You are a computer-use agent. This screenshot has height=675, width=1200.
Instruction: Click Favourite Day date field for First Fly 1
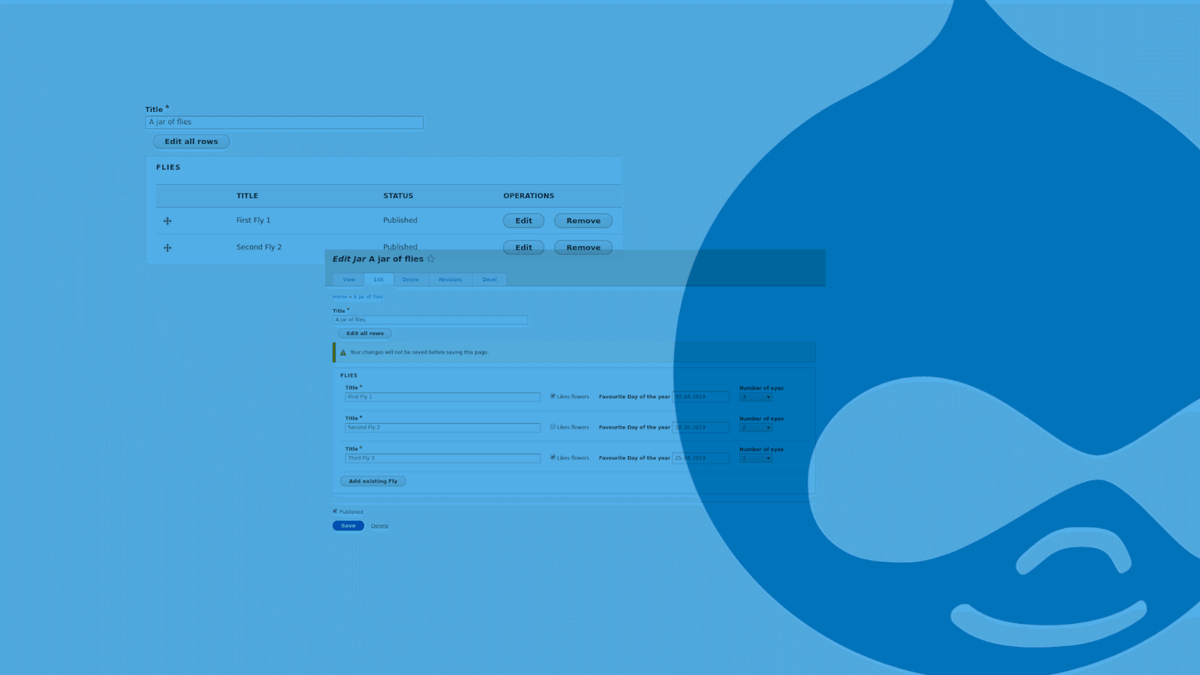click(x=701, y=397)
